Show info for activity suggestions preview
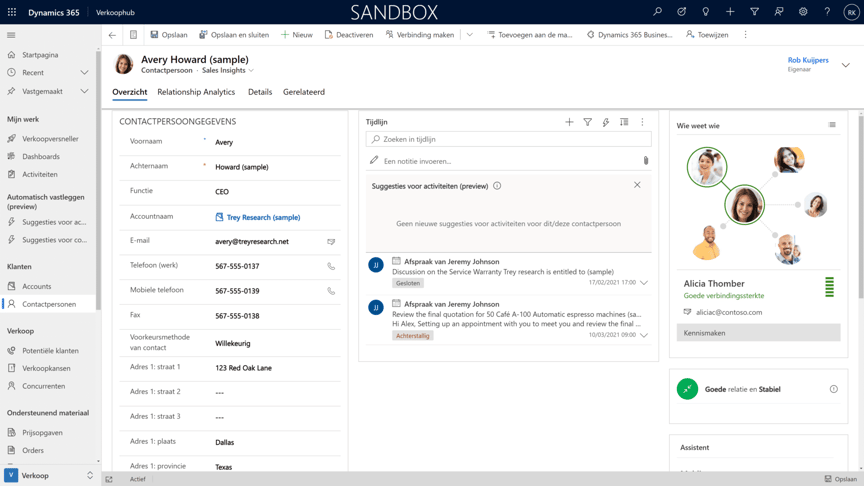The width and height of the screenshot is (864, 486). click(x=497, y=186)
